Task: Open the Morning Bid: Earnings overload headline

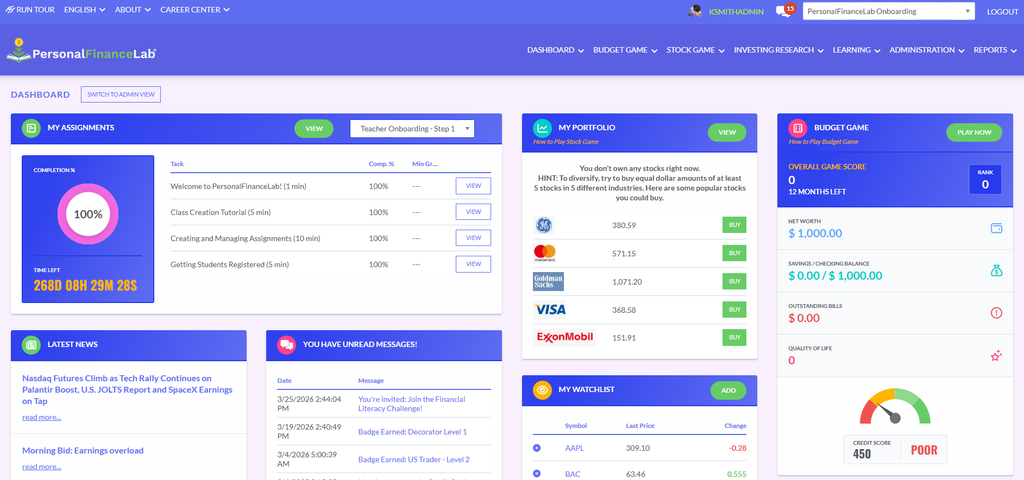Action: [83, 451]
